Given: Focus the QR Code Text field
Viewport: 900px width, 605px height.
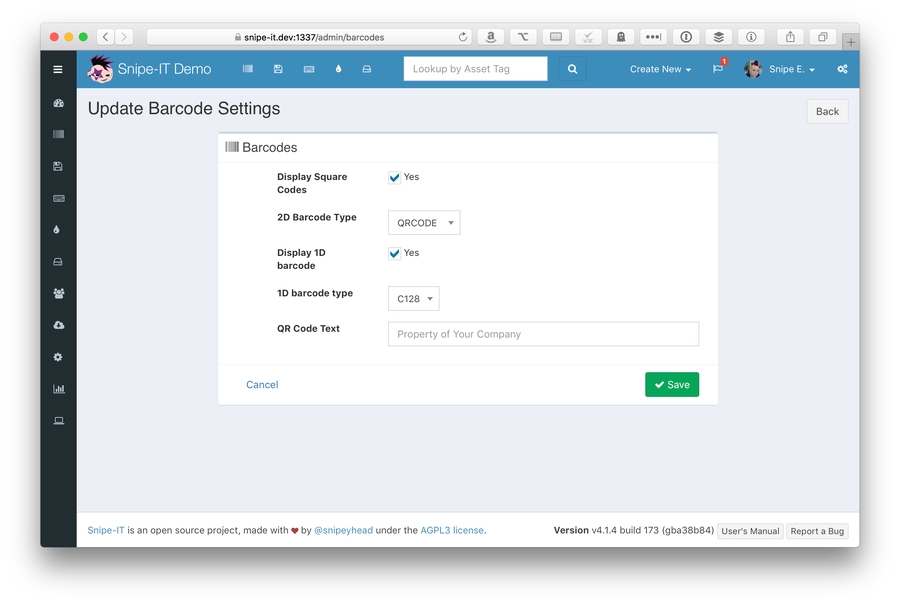Looking at the screenshot, I should point(543,334).
